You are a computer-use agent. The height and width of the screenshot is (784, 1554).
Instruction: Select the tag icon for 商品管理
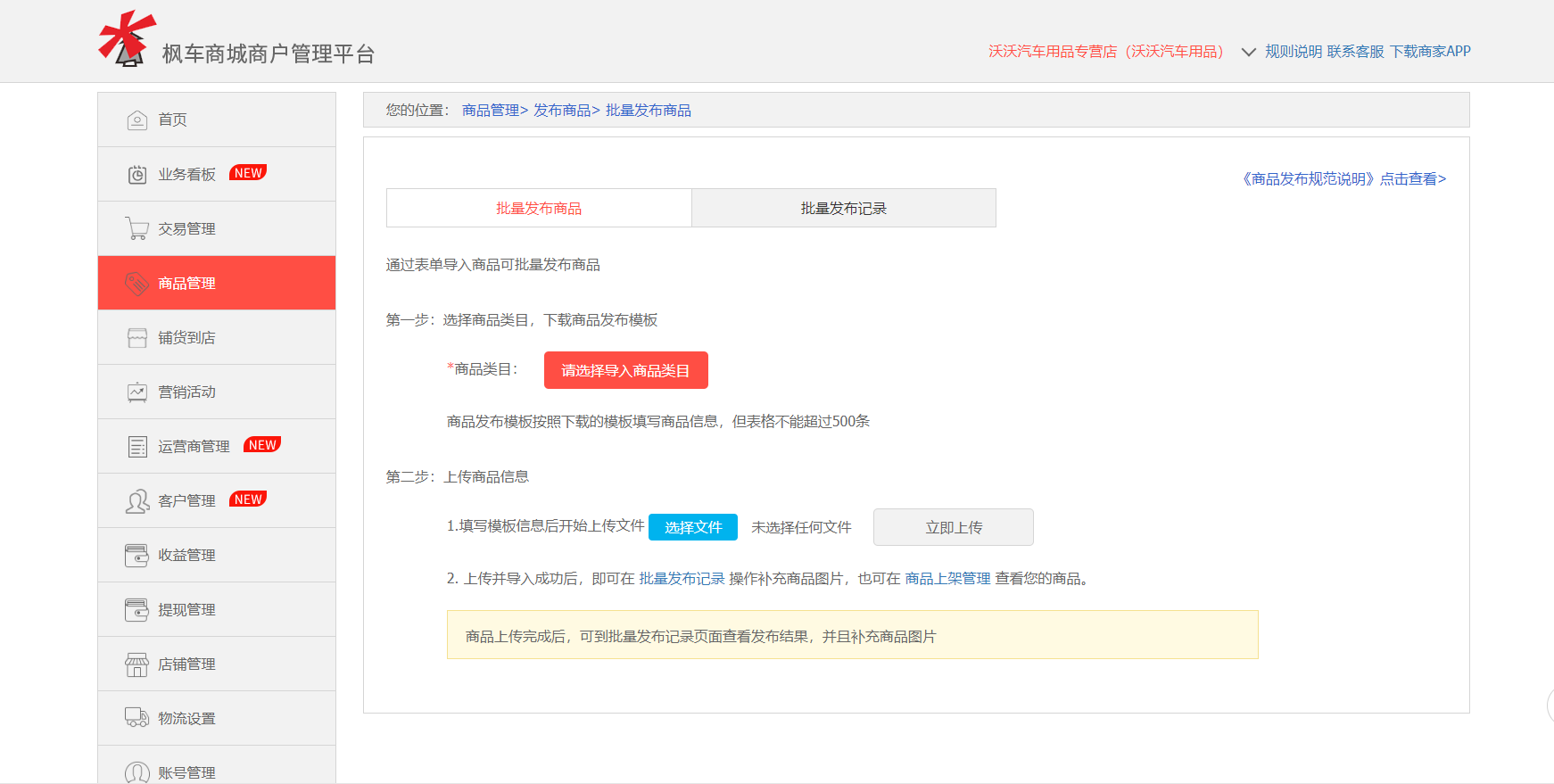pos(136,284)
